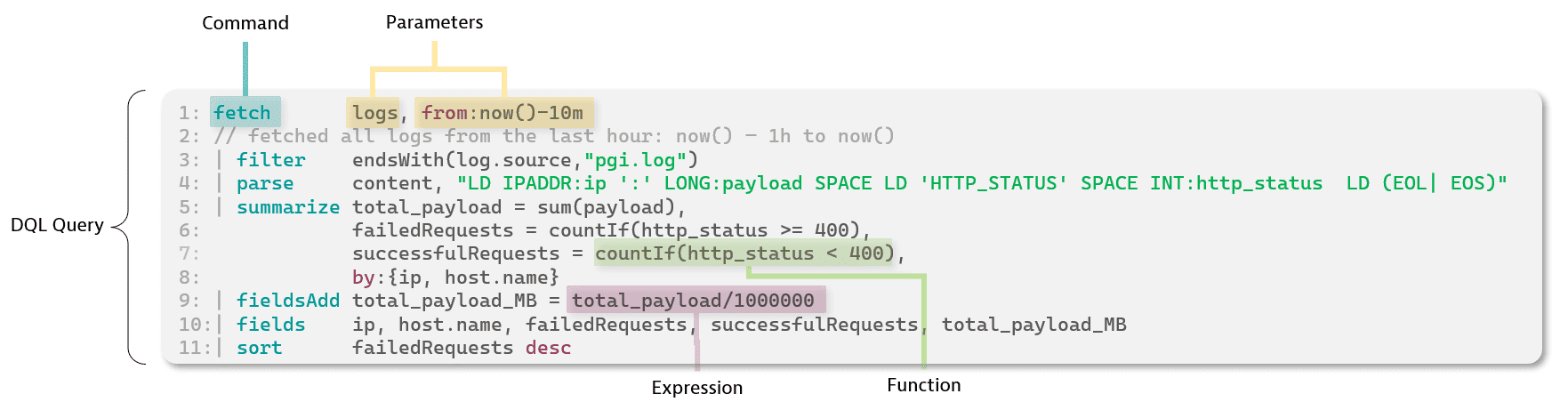Click the "filter" command keyword
1568x410 pixels.
[x=271, y=160]
